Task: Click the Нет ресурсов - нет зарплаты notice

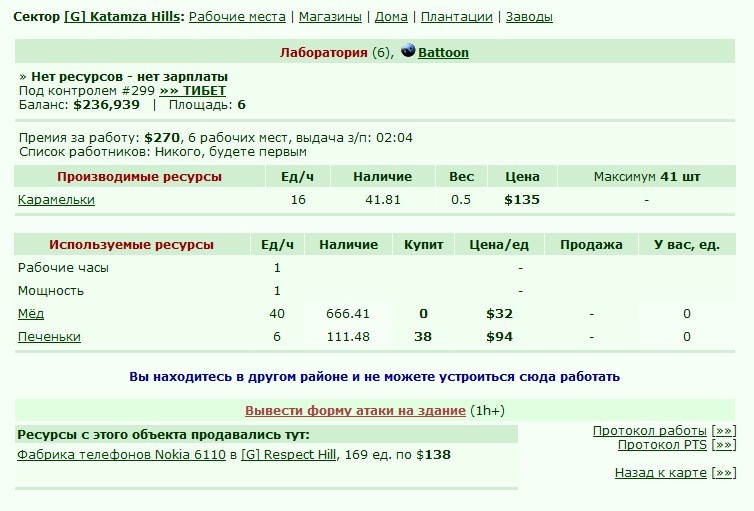Action: (129, 76)
